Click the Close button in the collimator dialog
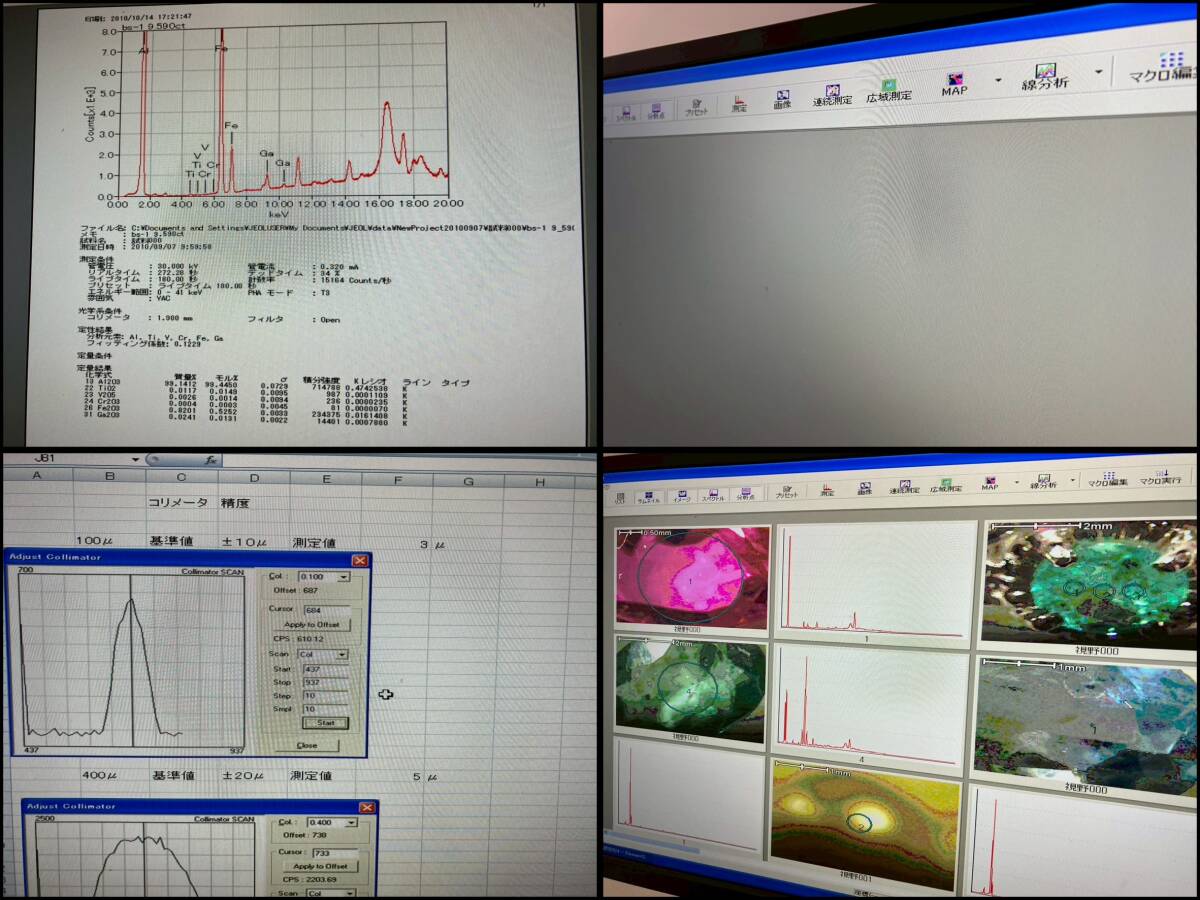Viewport: 1200px width, 900px height. click(x=307, y=746)
